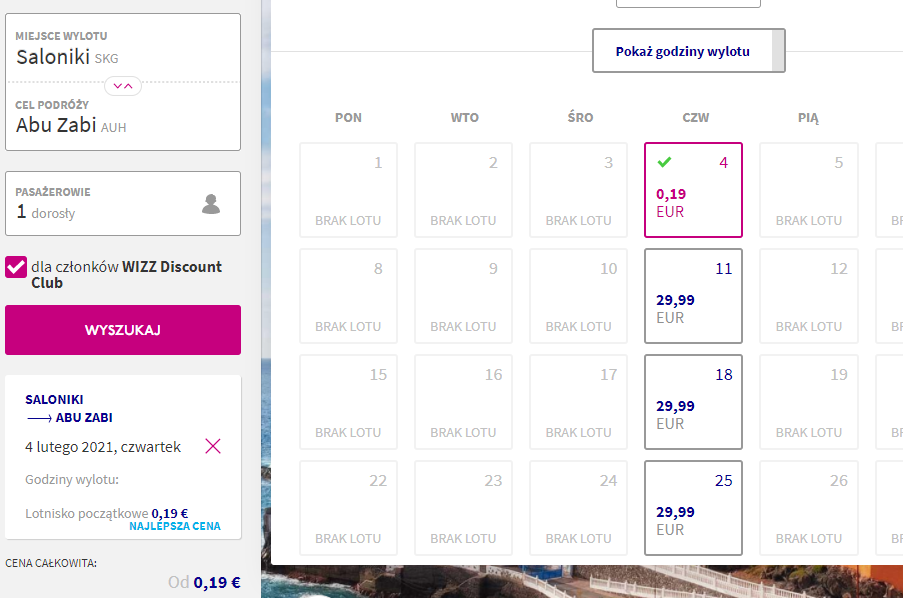This screenshot has width=903, height=598.
Task: Select the February 4 date cell
Action: click(x=693, y=190)
